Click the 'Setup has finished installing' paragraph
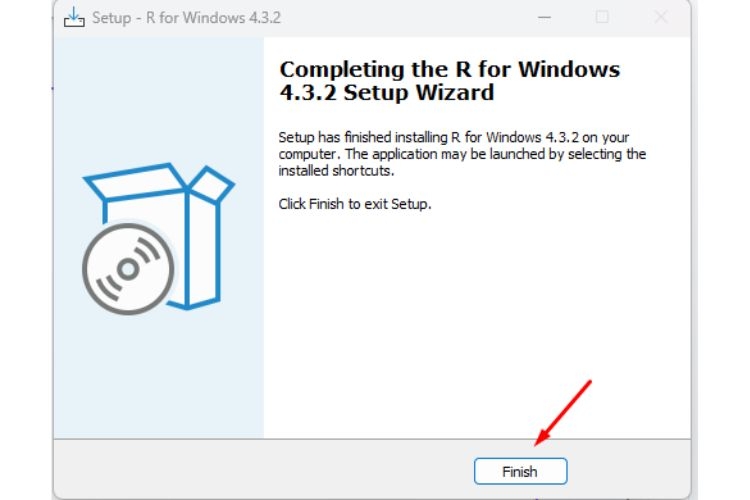This screenshot has height=500, width=750. 462,154
